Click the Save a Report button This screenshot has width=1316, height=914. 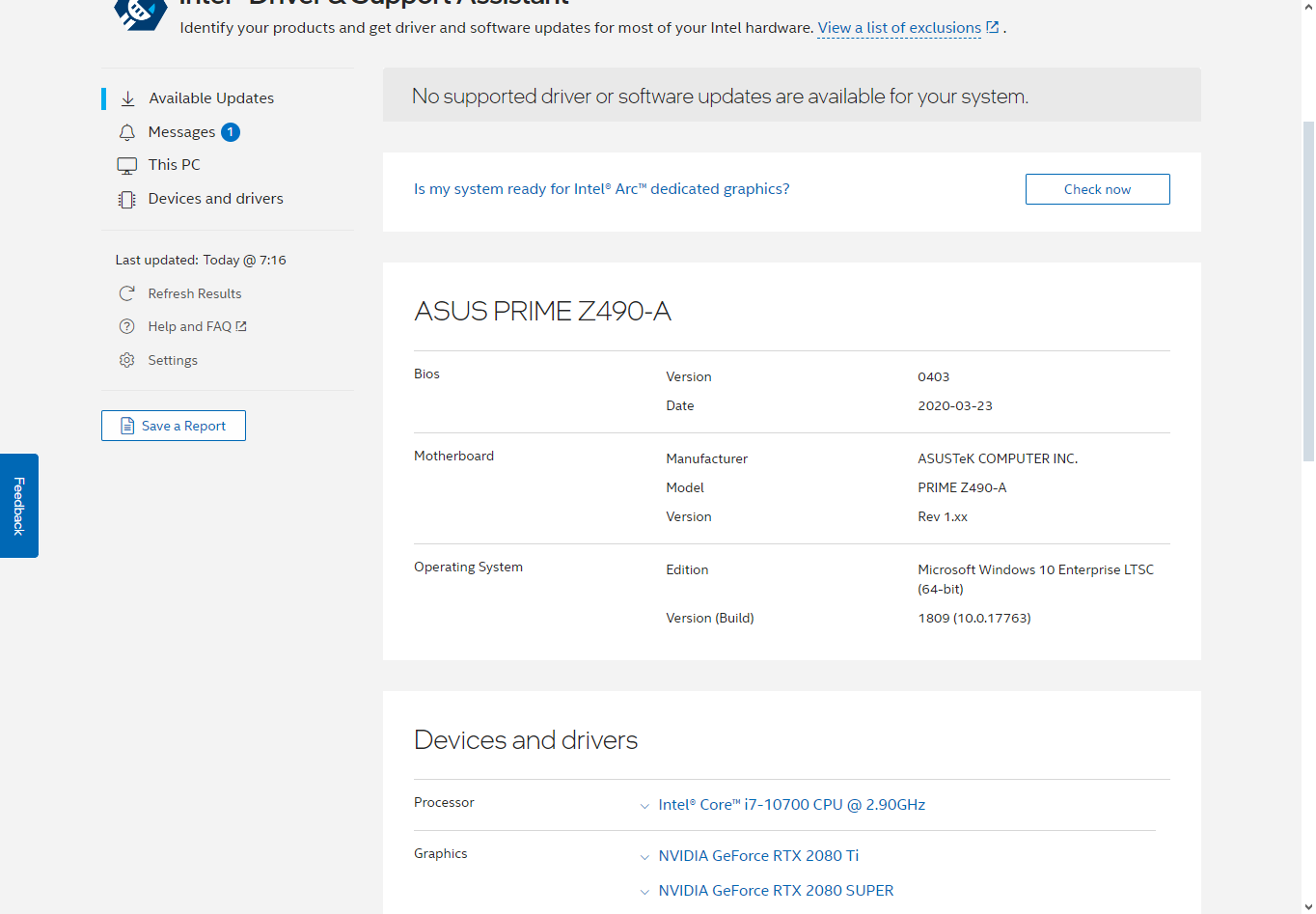pos(174,426)
